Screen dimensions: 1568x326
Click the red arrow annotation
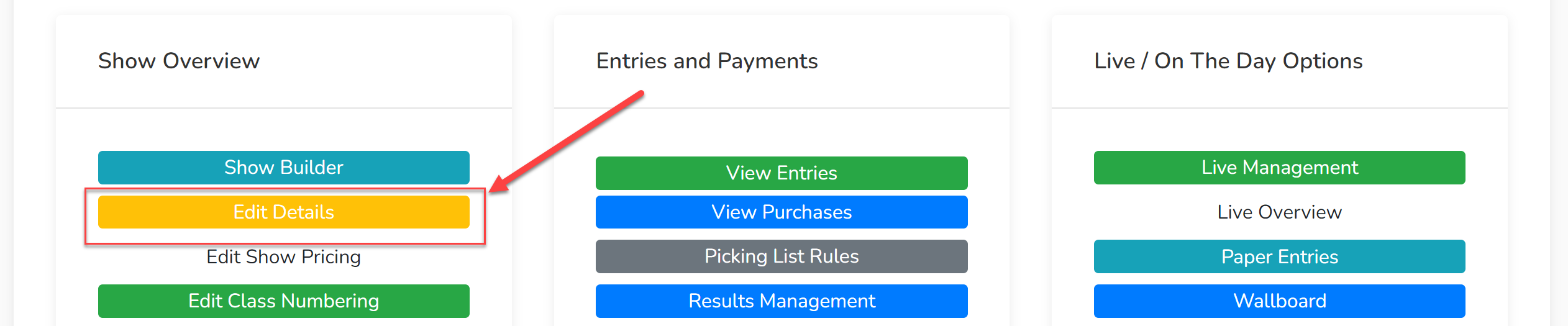coord(566,142)
